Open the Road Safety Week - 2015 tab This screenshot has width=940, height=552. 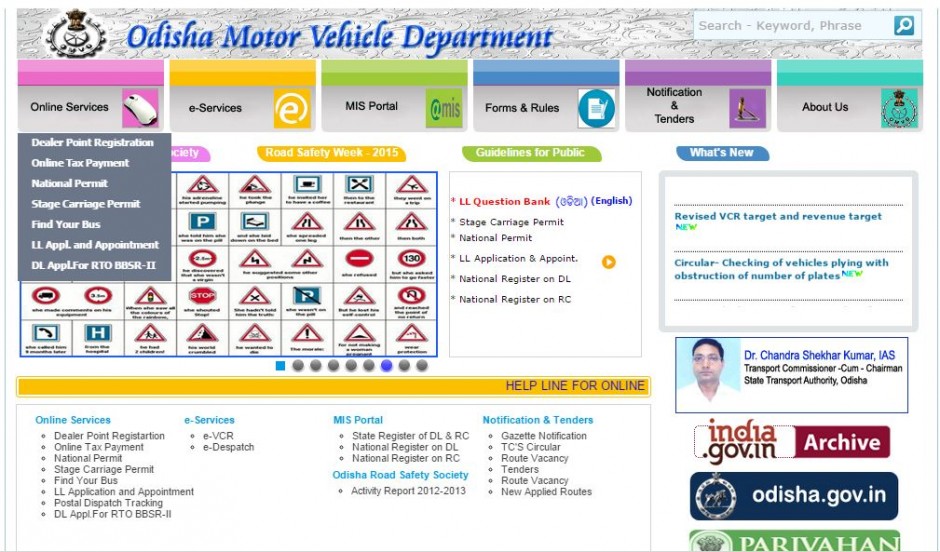[331, 153]
